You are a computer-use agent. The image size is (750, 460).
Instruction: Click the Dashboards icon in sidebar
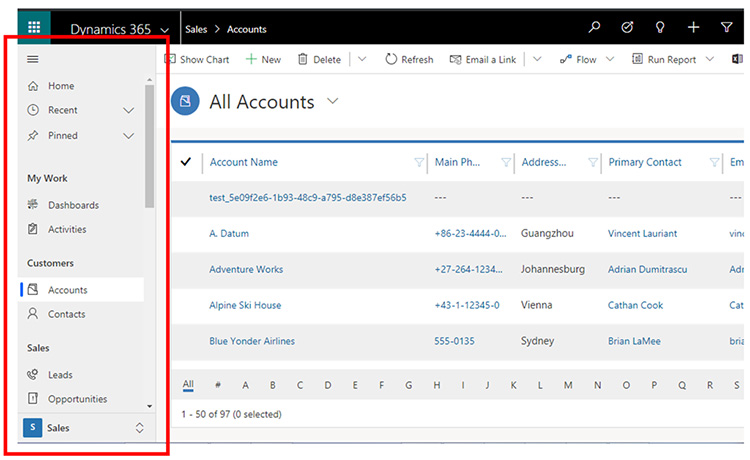coord(33,205)
